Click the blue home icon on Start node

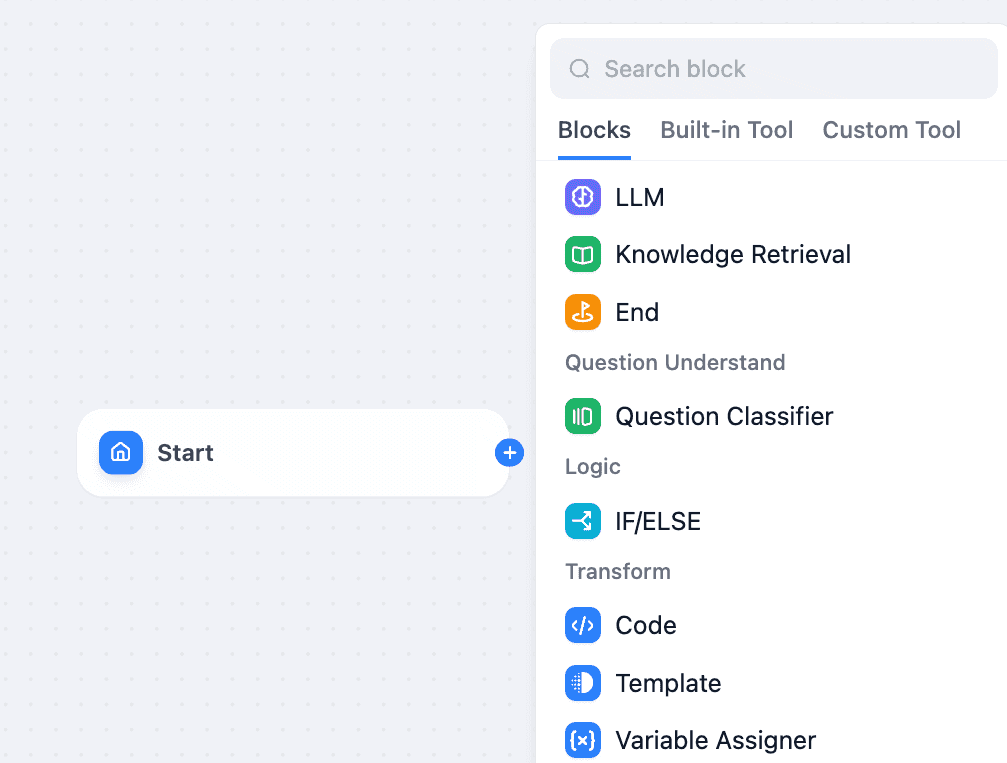(121, 453)
